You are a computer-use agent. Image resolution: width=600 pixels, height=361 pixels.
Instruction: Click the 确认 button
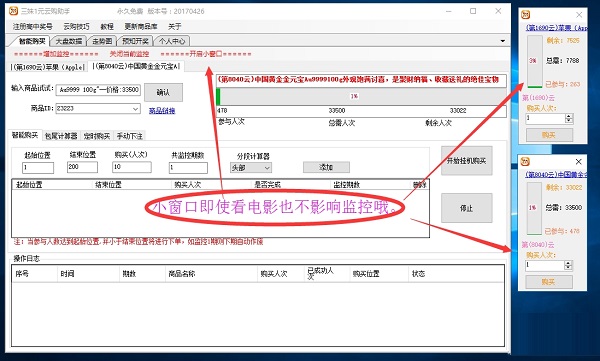coord(163,92)
